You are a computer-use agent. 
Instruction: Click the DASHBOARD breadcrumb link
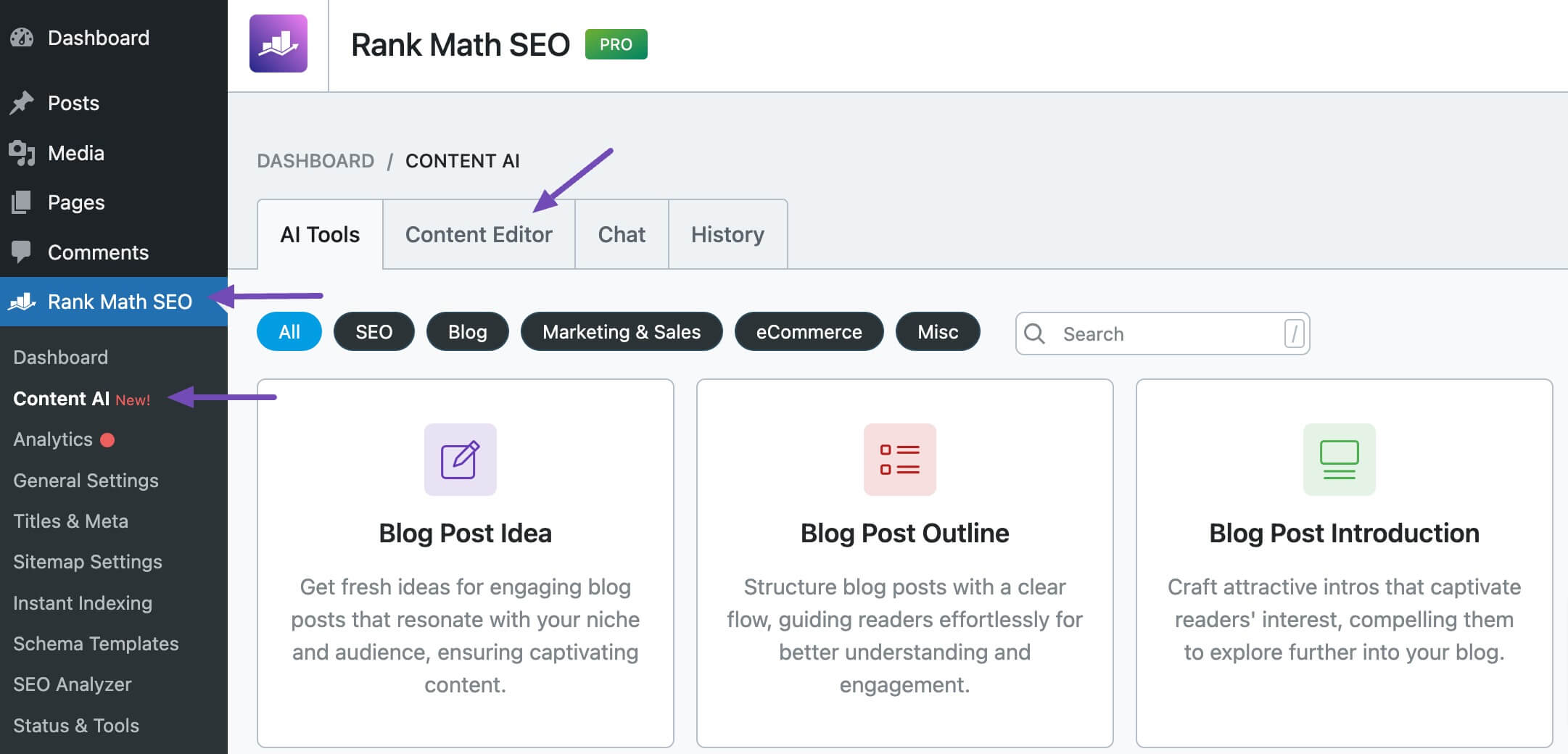[316, 160]
